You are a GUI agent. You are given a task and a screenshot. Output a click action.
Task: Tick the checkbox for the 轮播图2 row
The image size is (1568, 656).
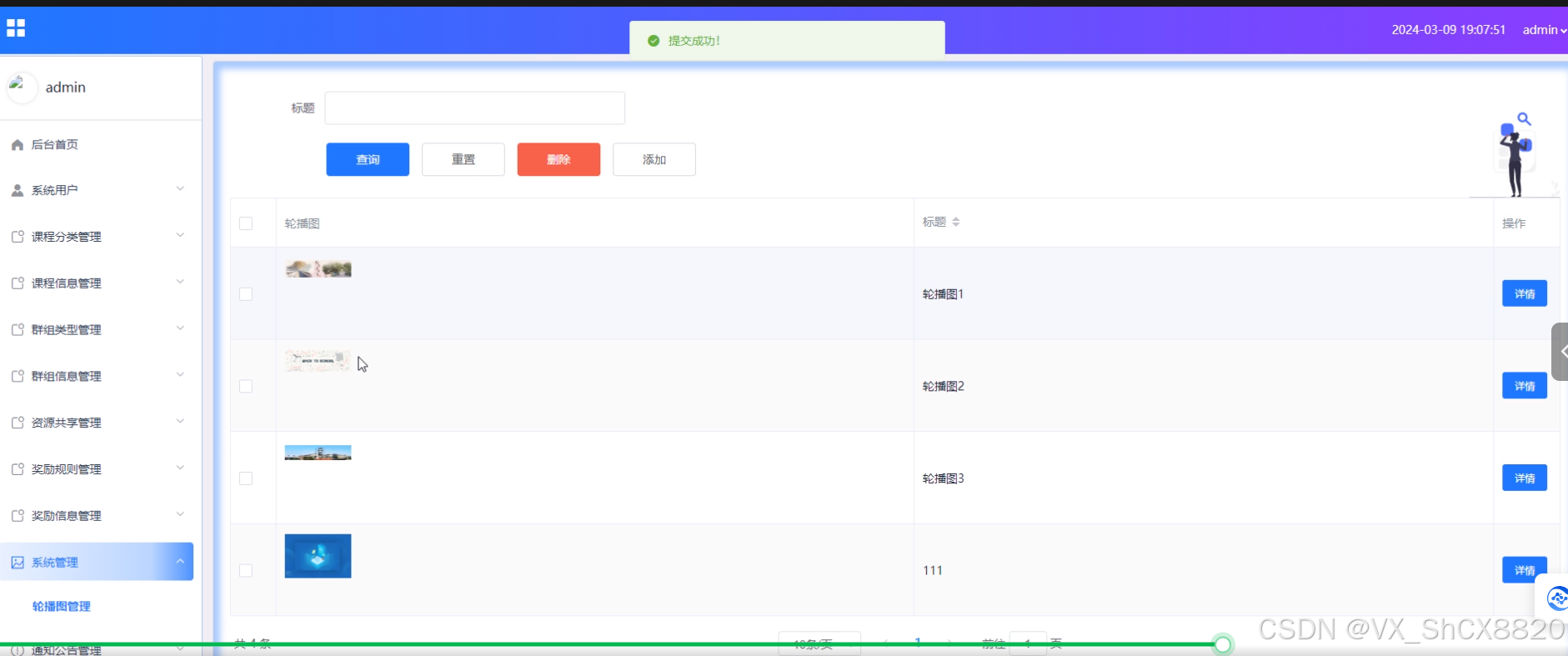pos(246,387)
